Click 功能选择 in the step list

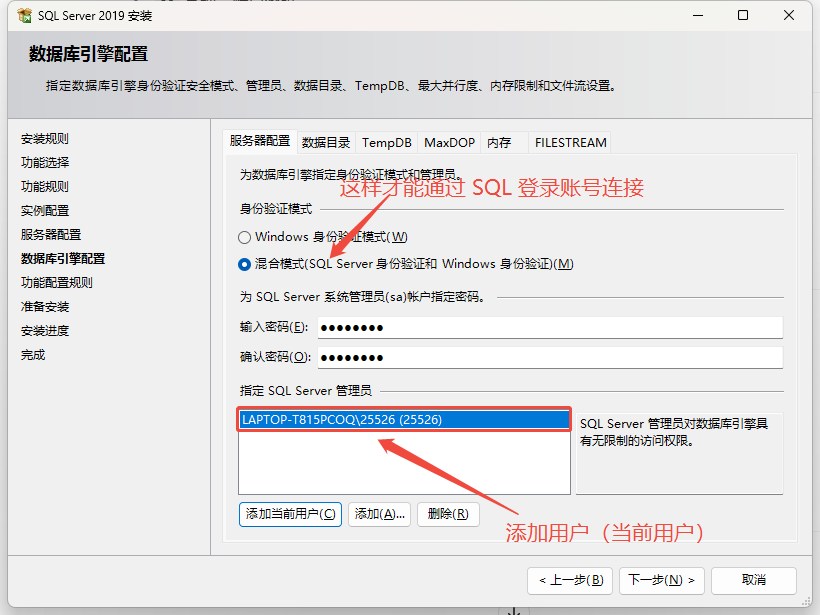point(45,163)
